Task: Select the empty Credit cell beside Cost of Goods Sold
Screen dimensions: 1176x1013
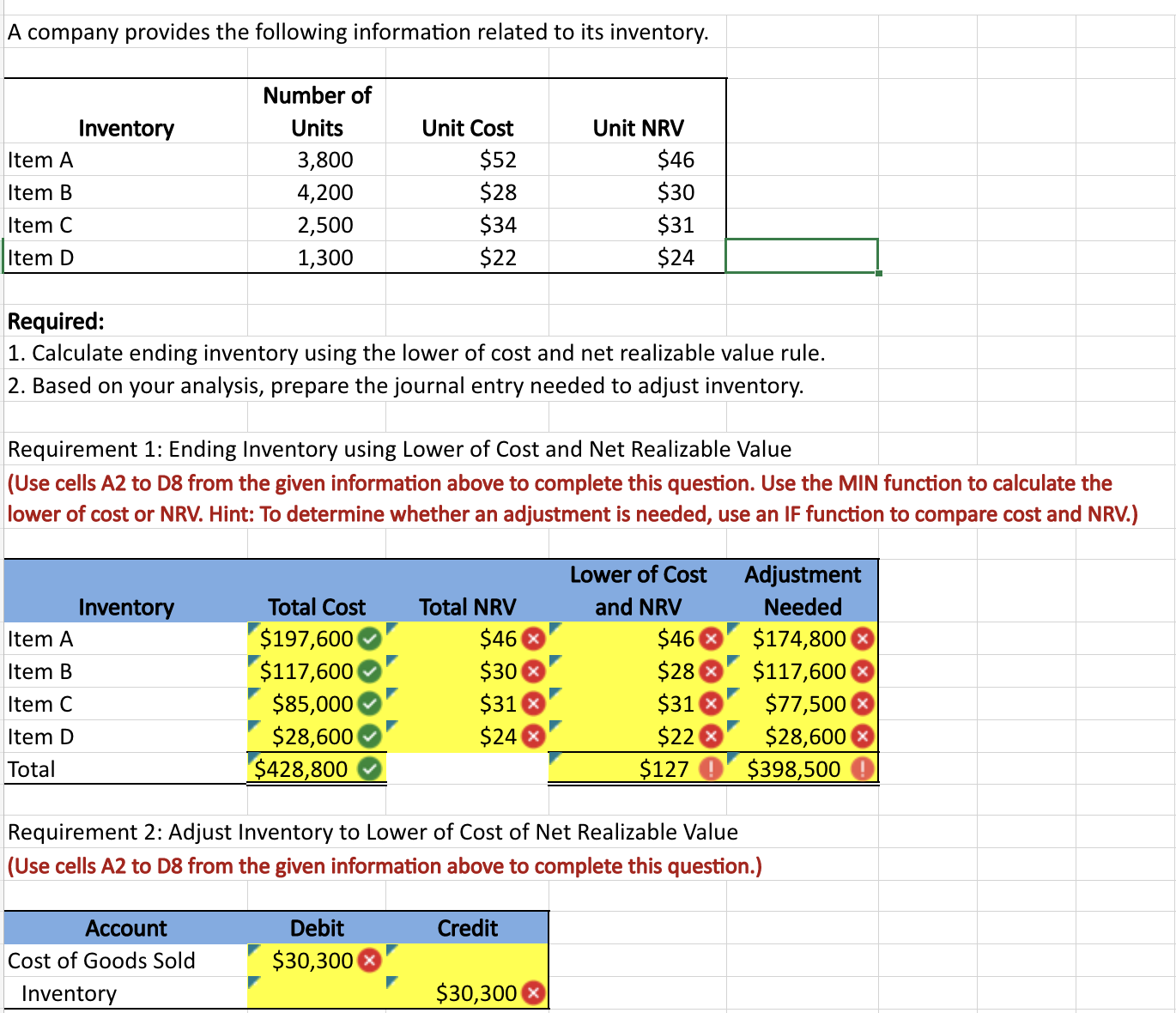Action: [468, 961]
